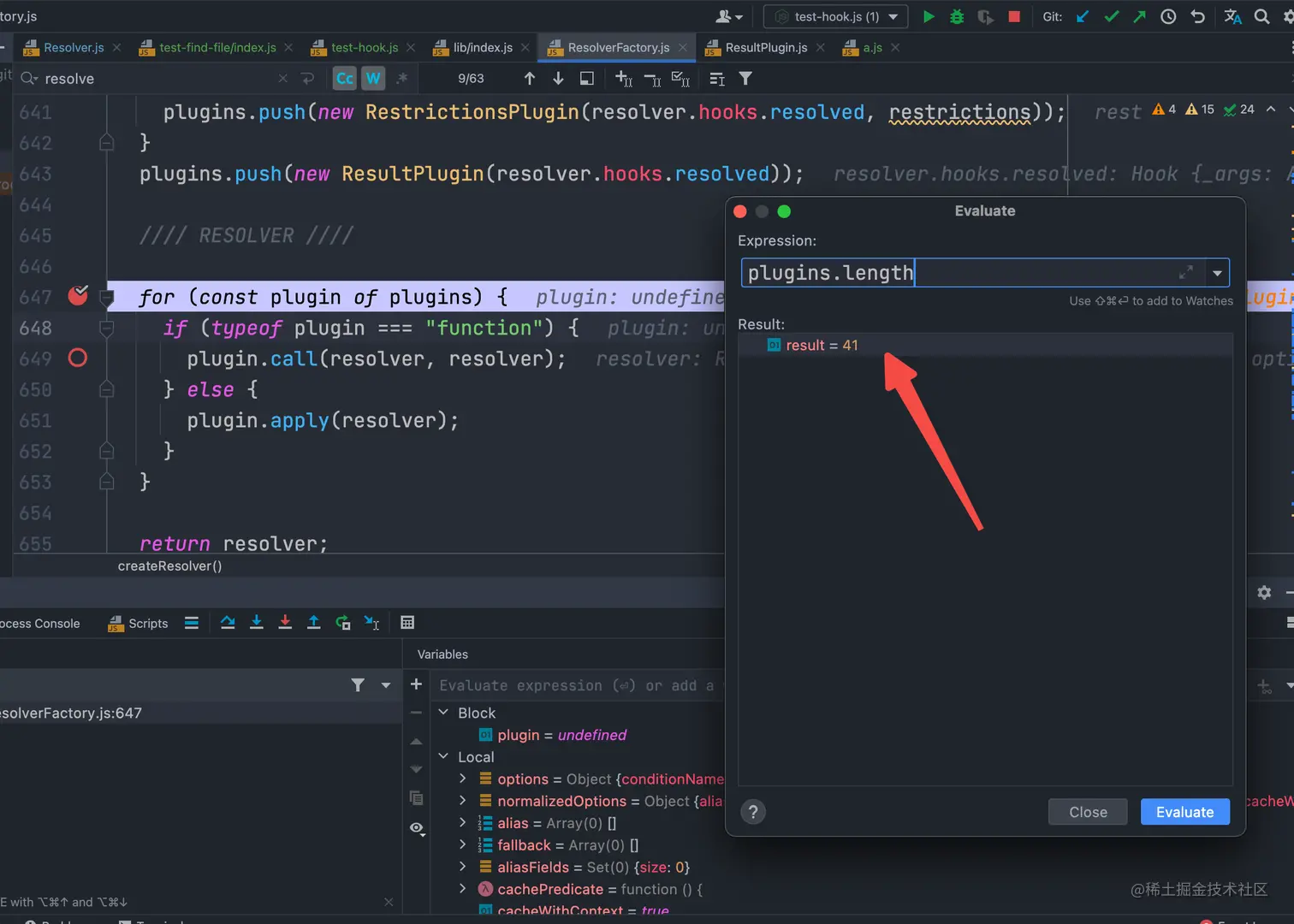Click the blue Evaluate button
1294x924 pixels.
[x=1184, y=812]
